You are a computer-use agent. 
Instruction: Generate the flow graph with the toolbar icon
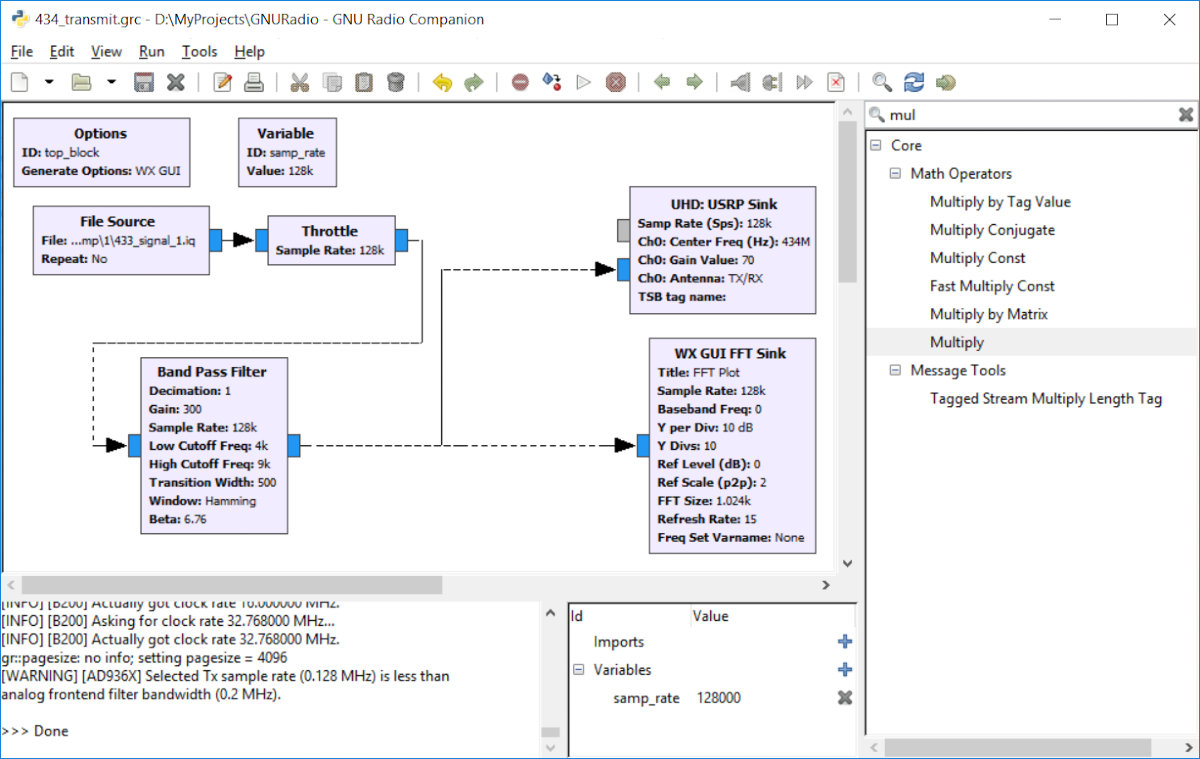(552, 82)
